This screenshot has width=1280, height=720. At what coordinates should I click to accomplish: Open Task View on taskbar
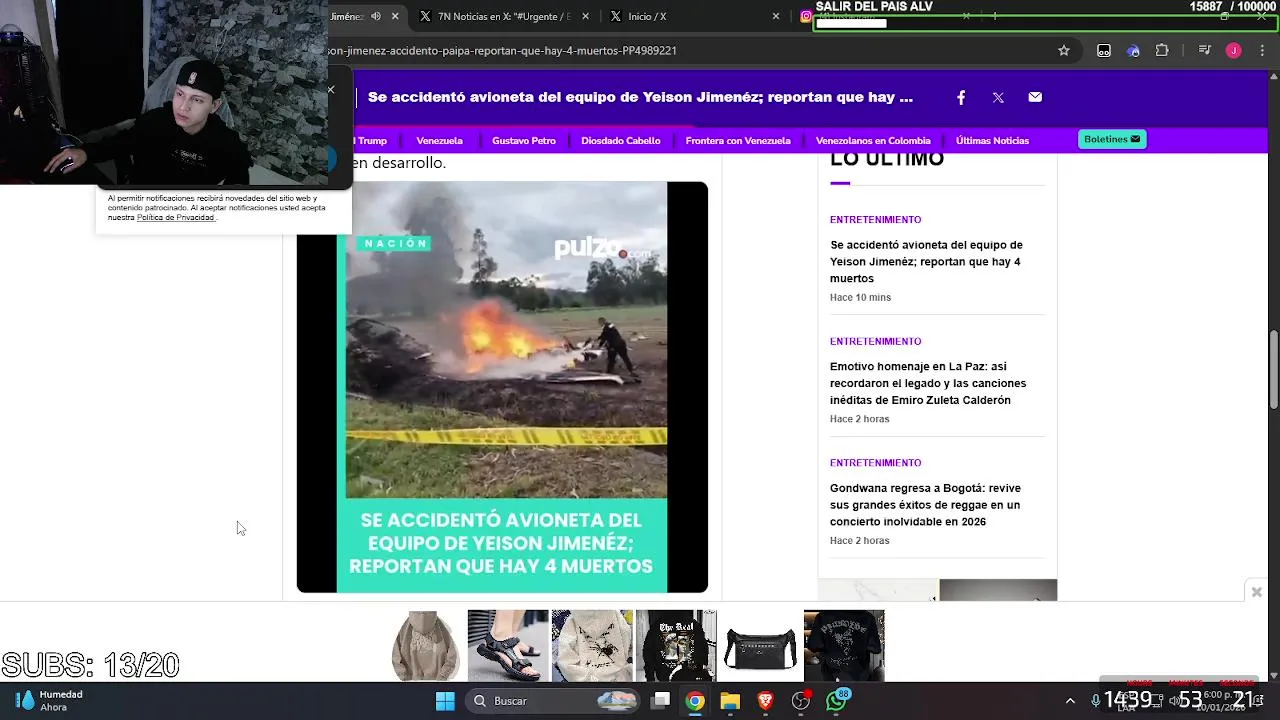pyautogui.click(x=661, y=701)
